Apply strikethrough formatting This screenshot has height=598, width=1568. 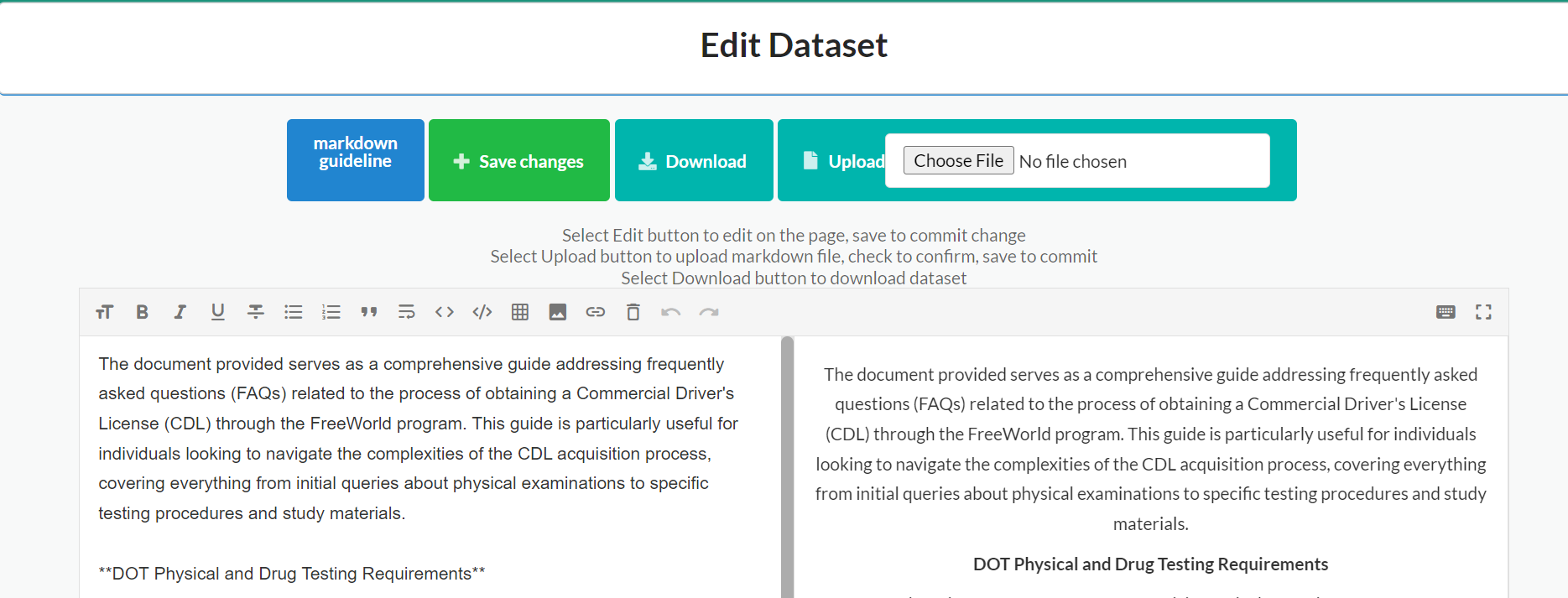(x=255, y=312)
